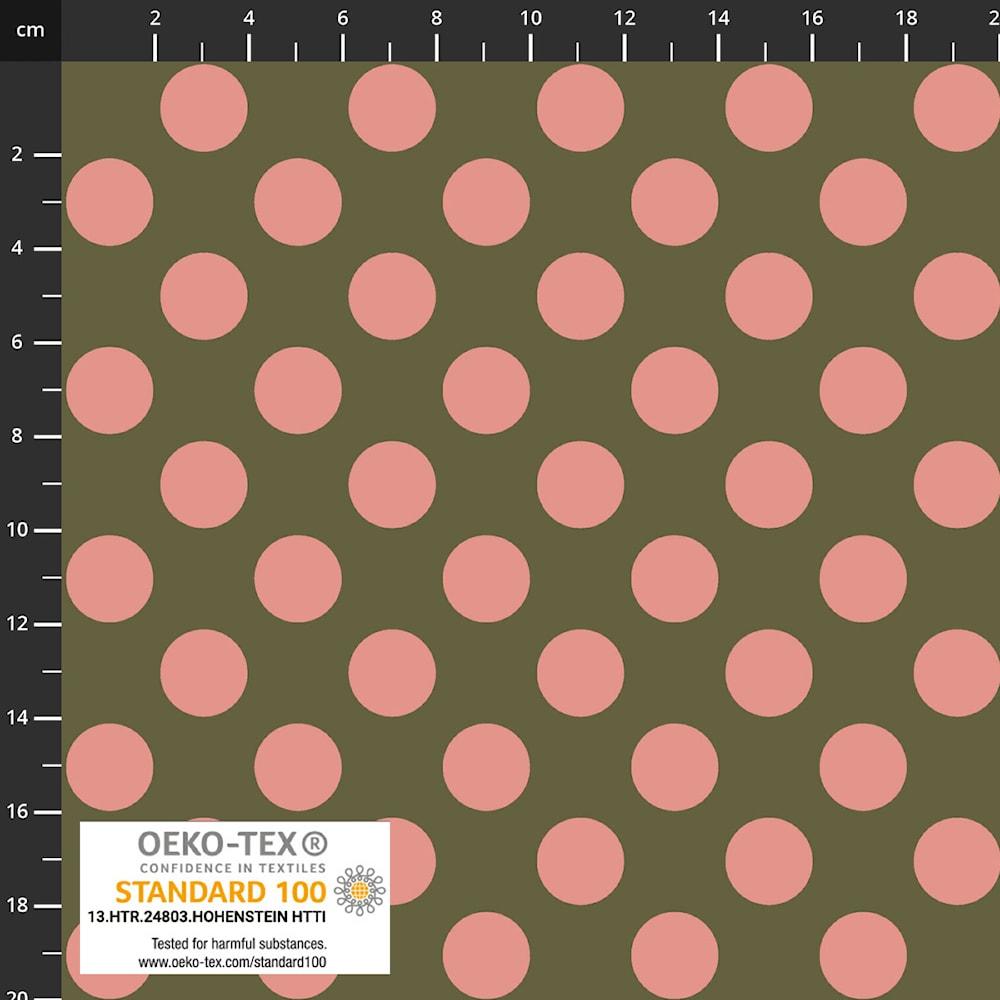Click the 6 mark on horizontal ruler
Viewport: 1000px width, 1000px height.
[x=342, y=18]
